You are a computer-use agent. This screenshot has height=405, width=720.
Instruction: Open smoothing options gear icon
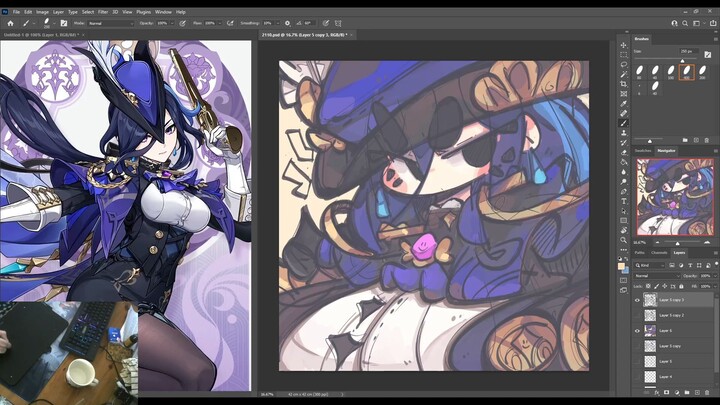click(288, 22)
